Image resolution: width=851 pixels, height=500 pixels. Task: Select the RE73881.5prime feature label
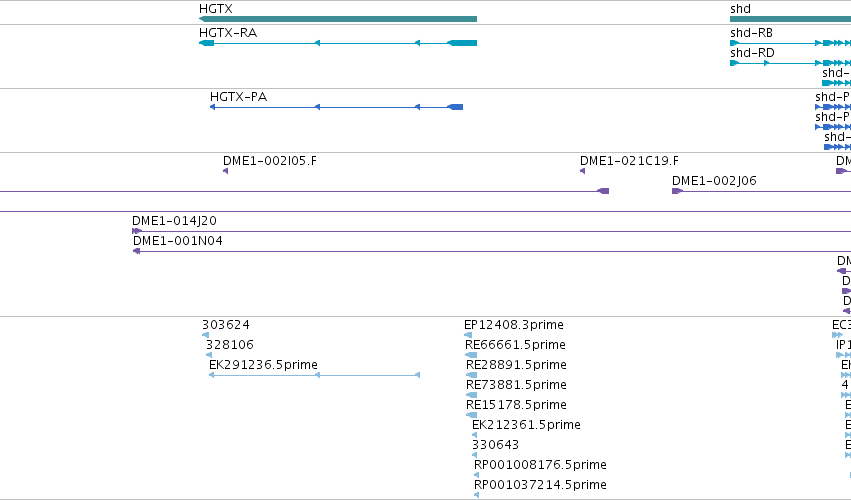click(516, 385)
